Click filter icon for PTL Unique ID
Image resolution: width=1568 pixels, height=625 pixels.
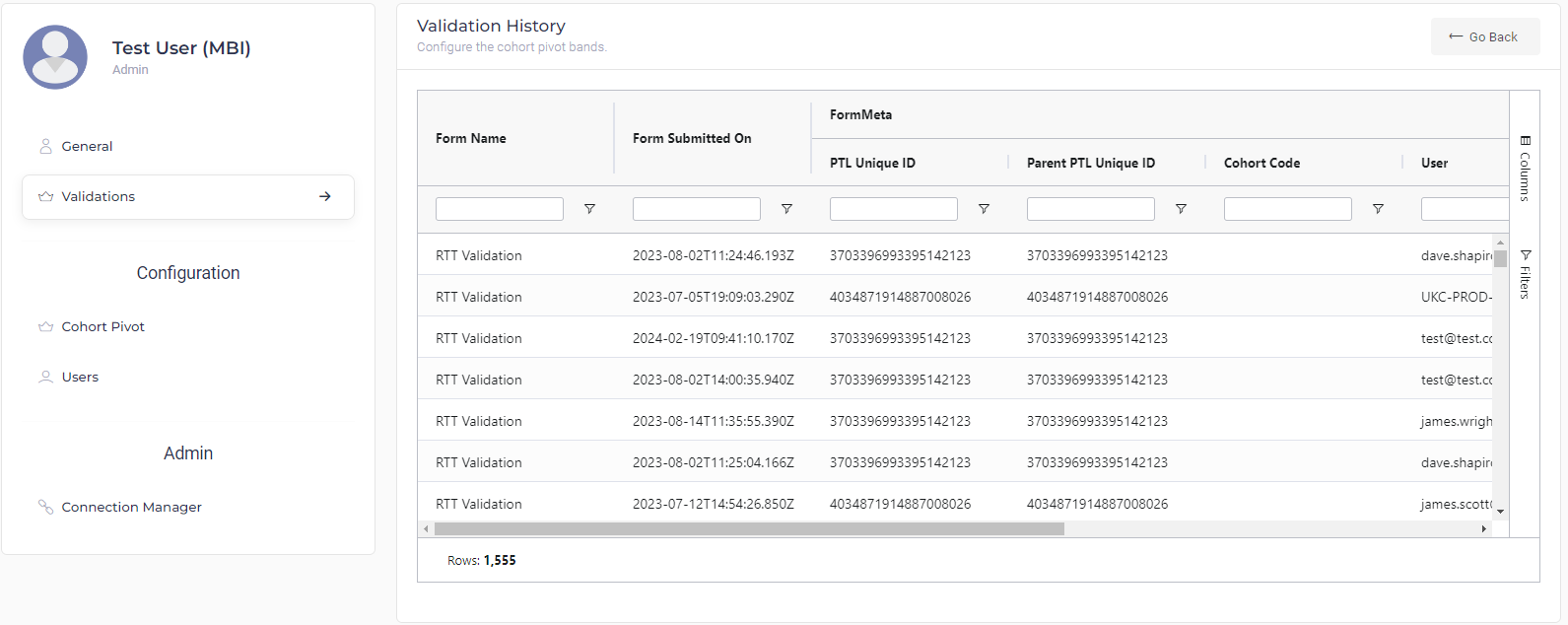(984, 209)
